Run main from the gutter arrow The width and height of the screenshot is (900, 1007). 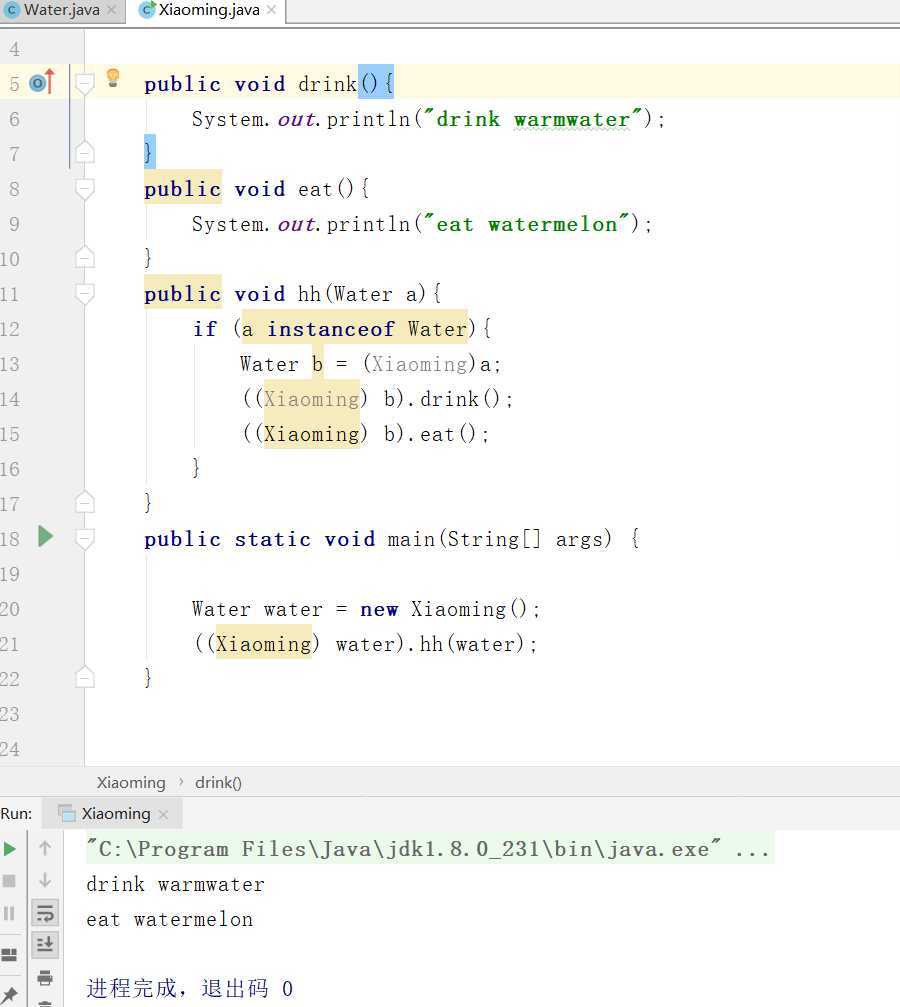tap(45, 536)
